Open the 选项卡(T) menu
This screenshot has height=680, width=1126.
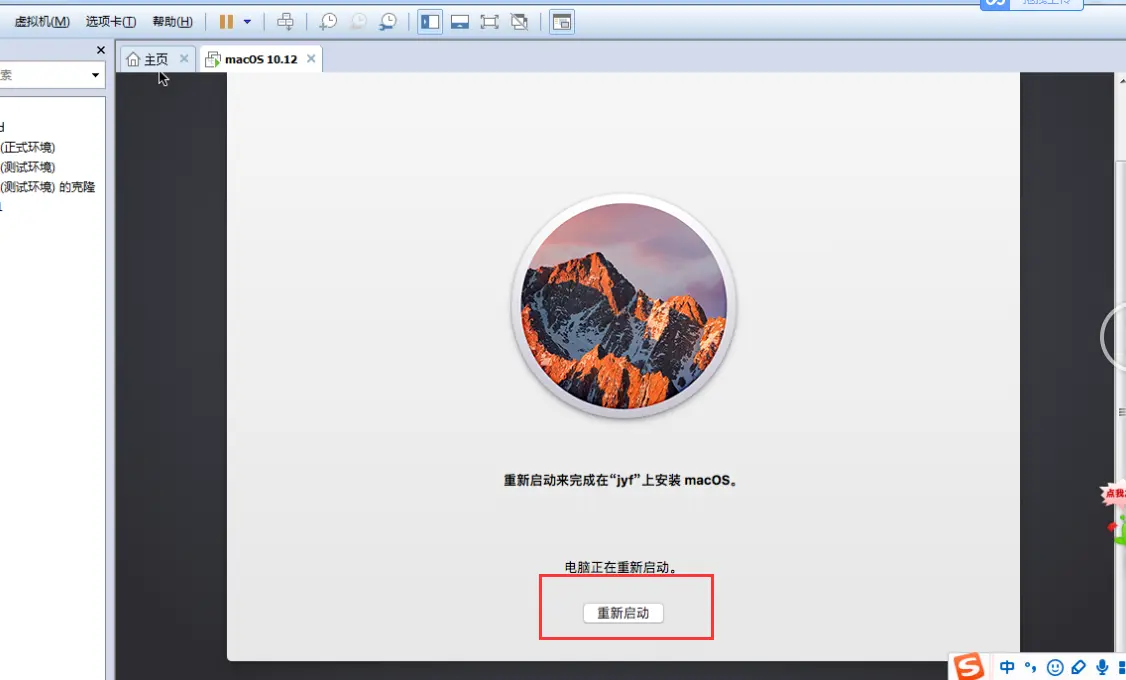coord(111,22)
